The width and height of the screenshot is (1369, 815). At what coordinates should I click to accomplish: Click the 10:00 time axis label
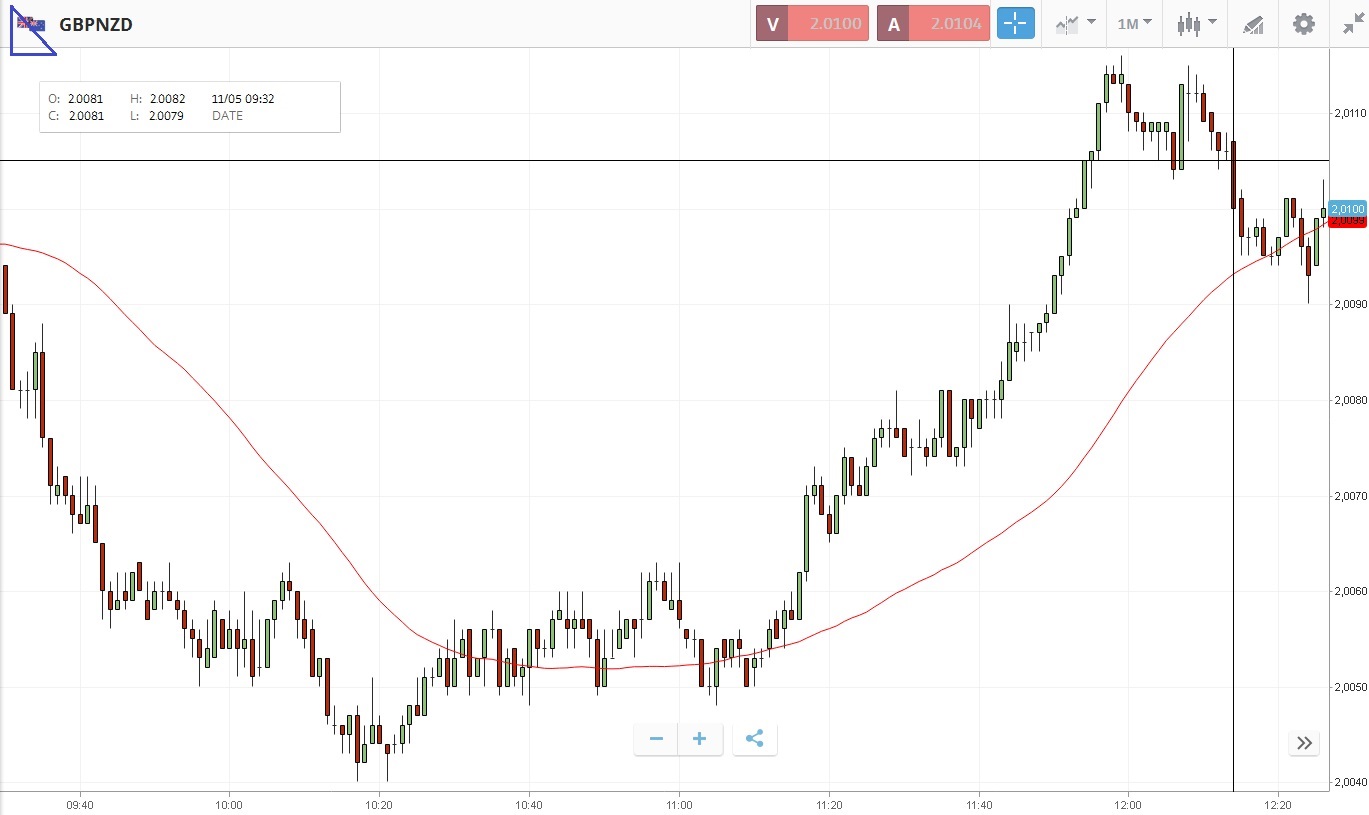pos(229,804)
